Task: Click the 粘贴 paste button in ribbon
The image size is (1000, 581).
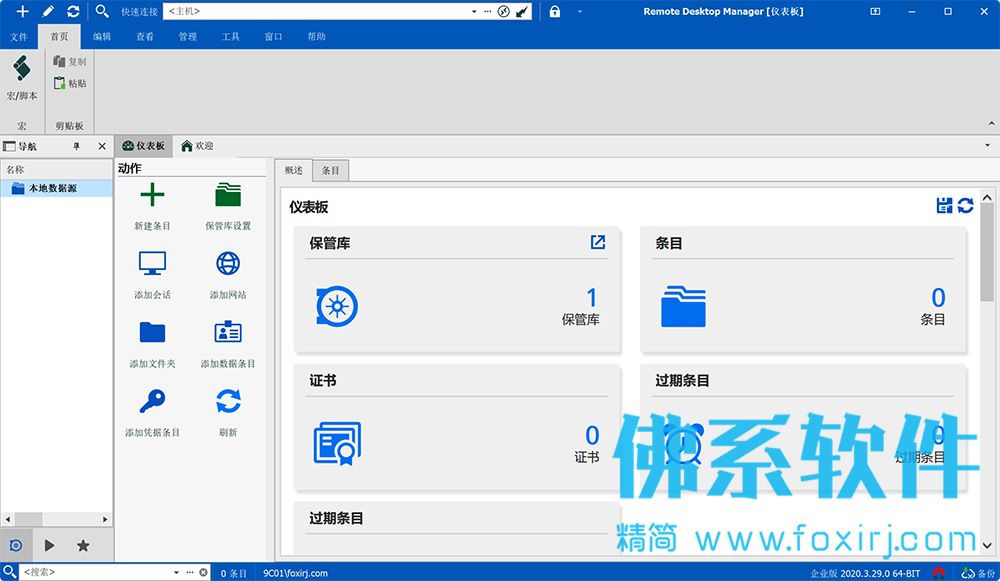Action: [x=70, y=83]
